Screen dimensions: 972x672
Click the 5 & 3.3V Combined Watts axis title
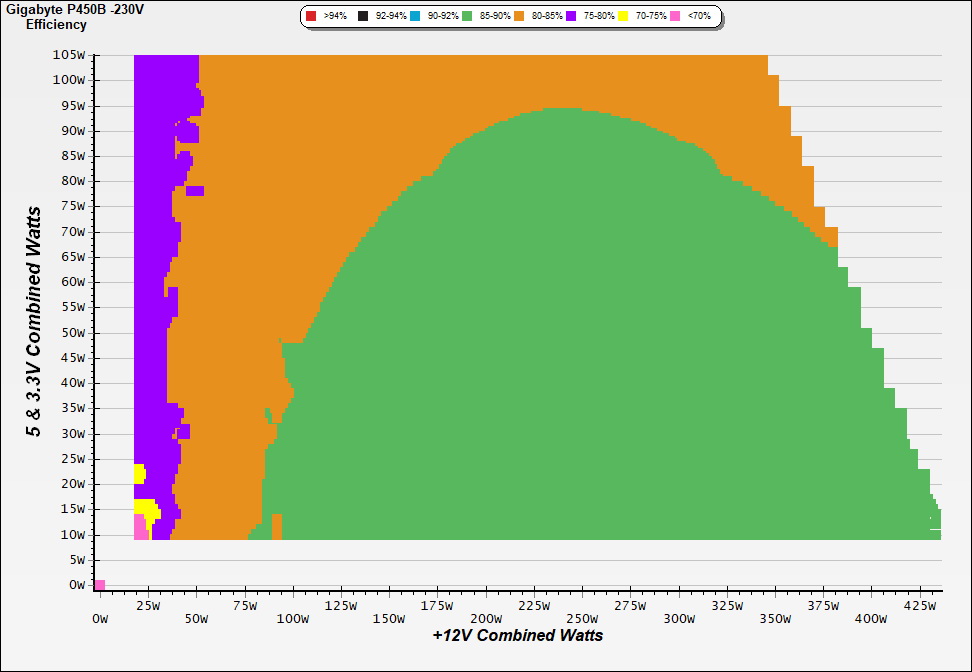[x=34, y=322]
